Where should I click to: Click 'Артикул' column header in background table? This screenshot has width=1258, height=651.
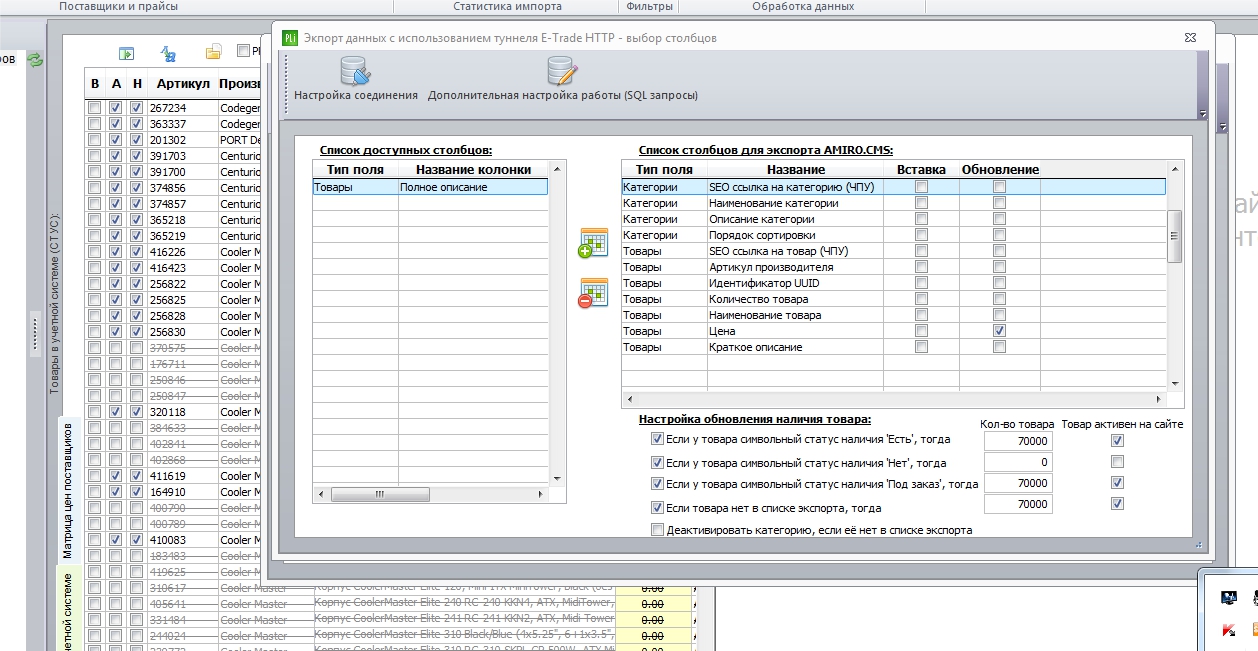tap(183, 84)
